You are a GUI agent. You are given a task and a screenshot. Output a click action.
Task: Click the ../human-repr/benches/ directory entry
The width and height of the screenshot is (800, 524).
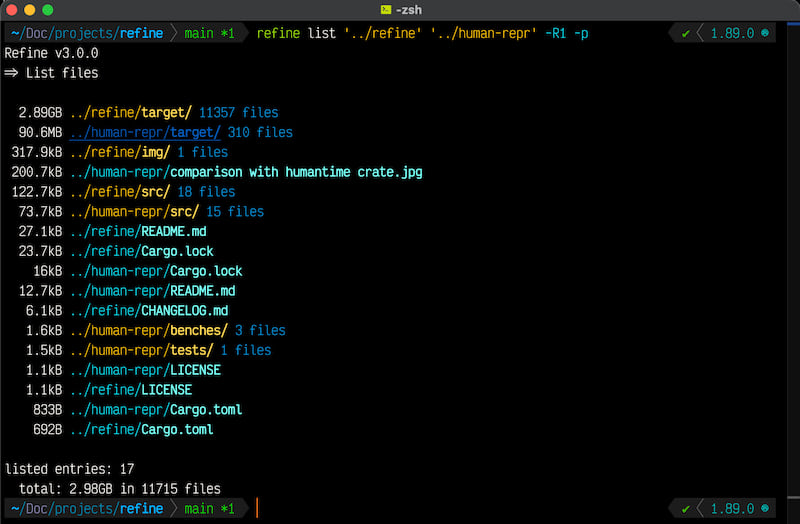click(x=149, y=330)
